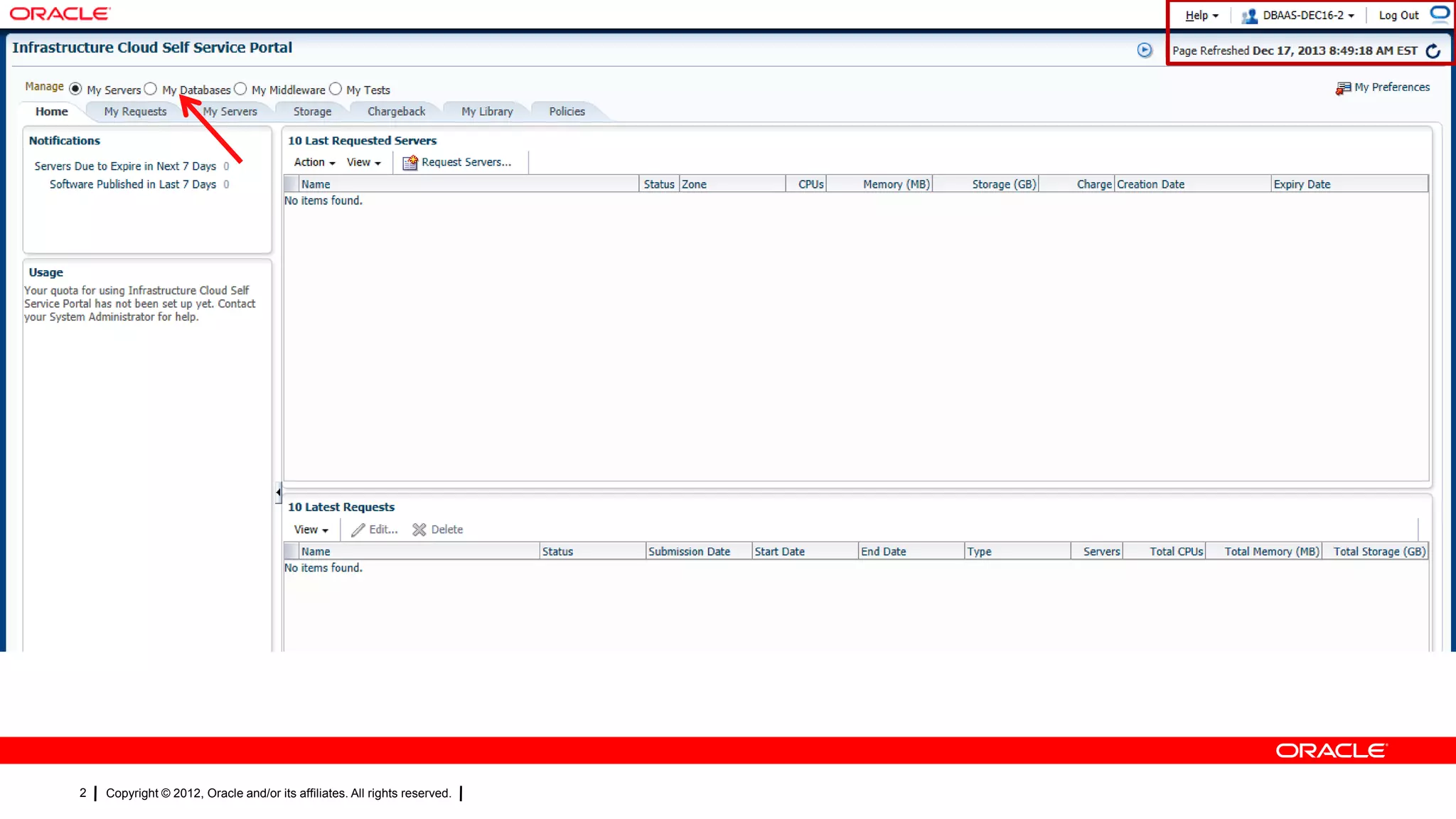The height and width of the screenshot is (819, 1456).
Task: Sort by Zone column header
Action: click(732, 184)
